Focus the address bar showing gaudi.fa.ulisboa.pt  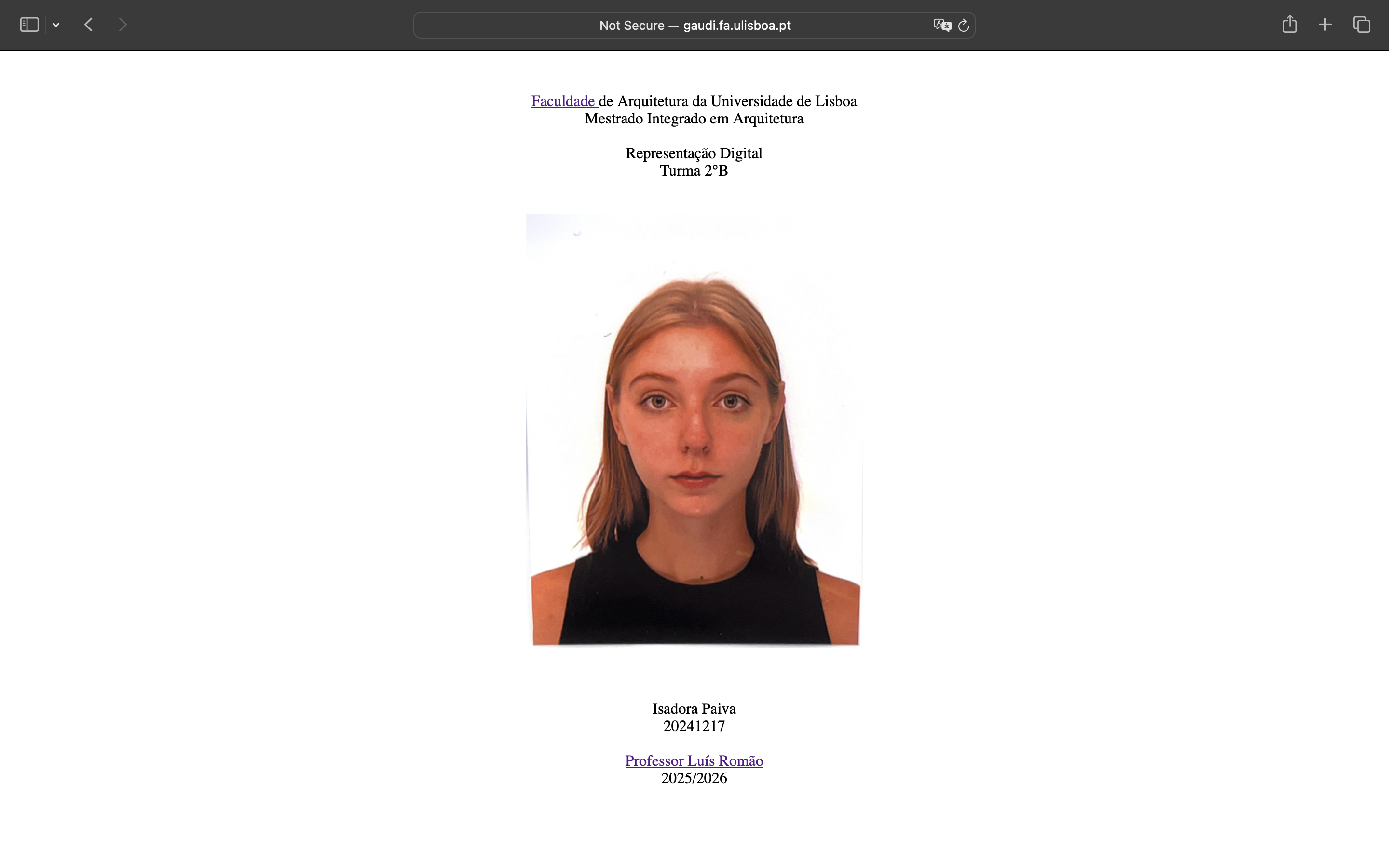point(694,25)
